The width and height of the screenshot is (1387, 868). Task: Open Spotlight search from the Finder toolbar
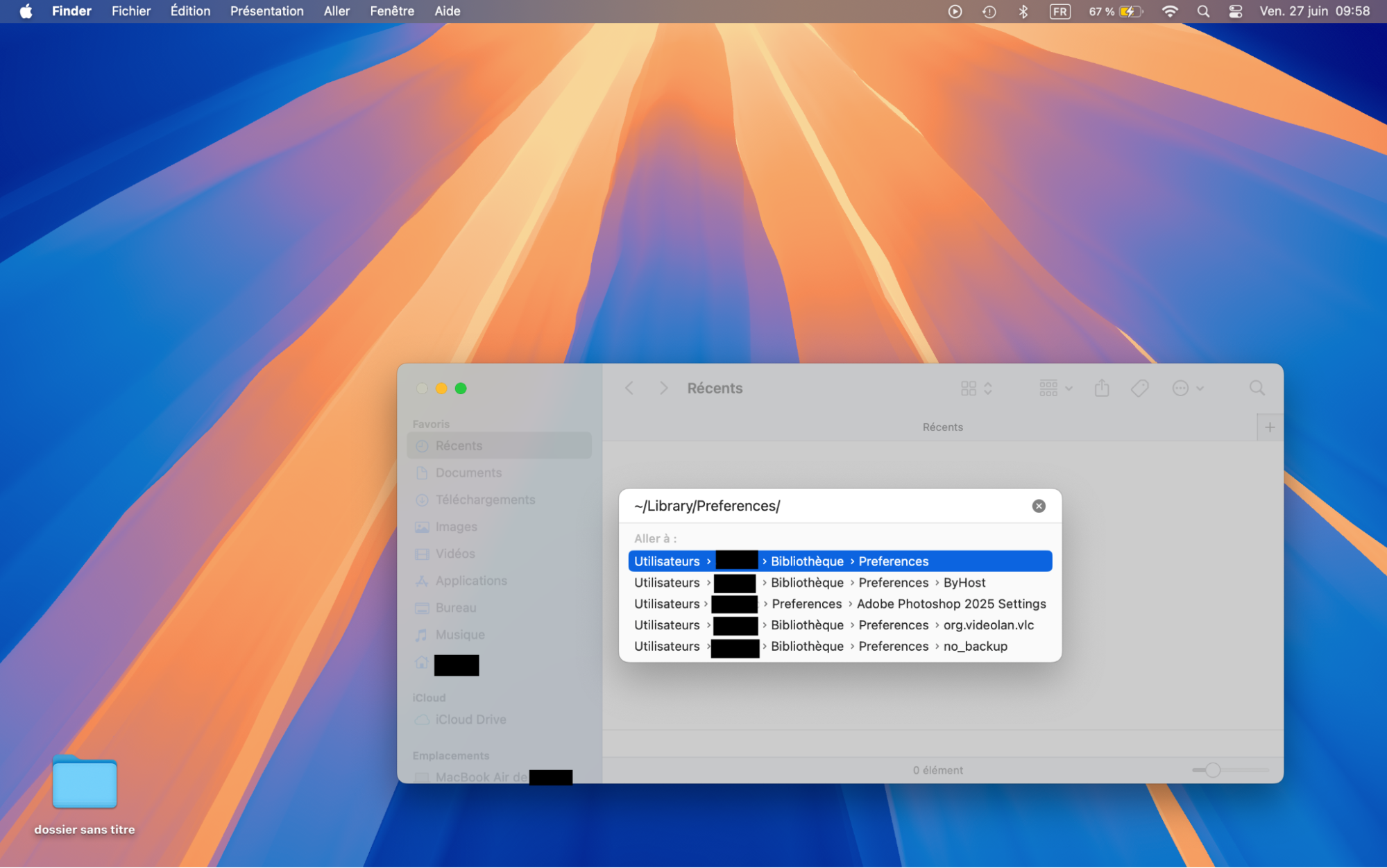tap(1257, 388)
